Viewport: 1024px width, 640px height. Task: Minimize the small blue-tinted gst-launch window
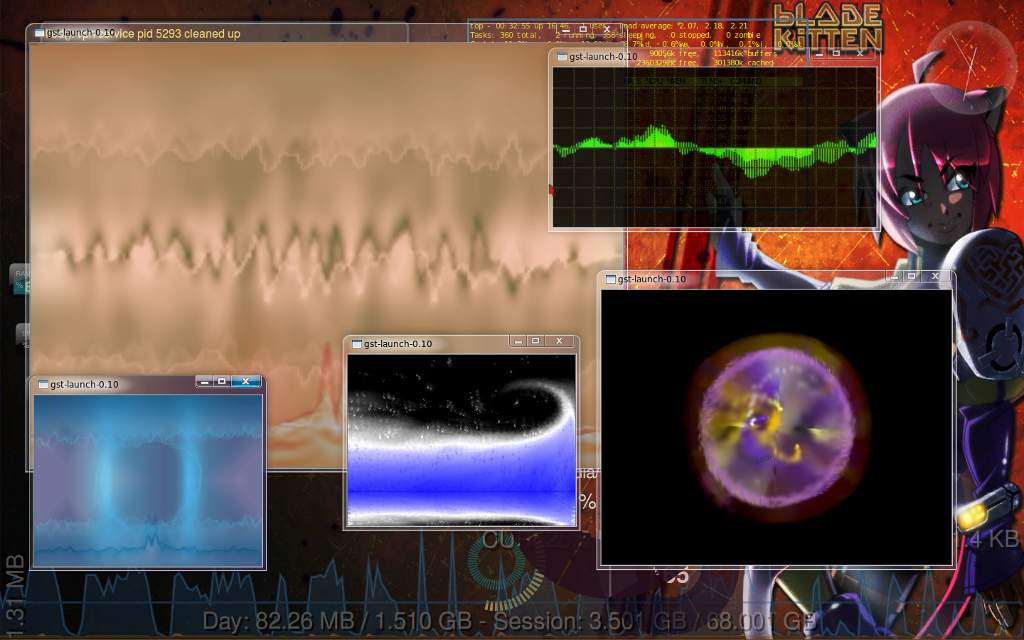click(204, 381)
